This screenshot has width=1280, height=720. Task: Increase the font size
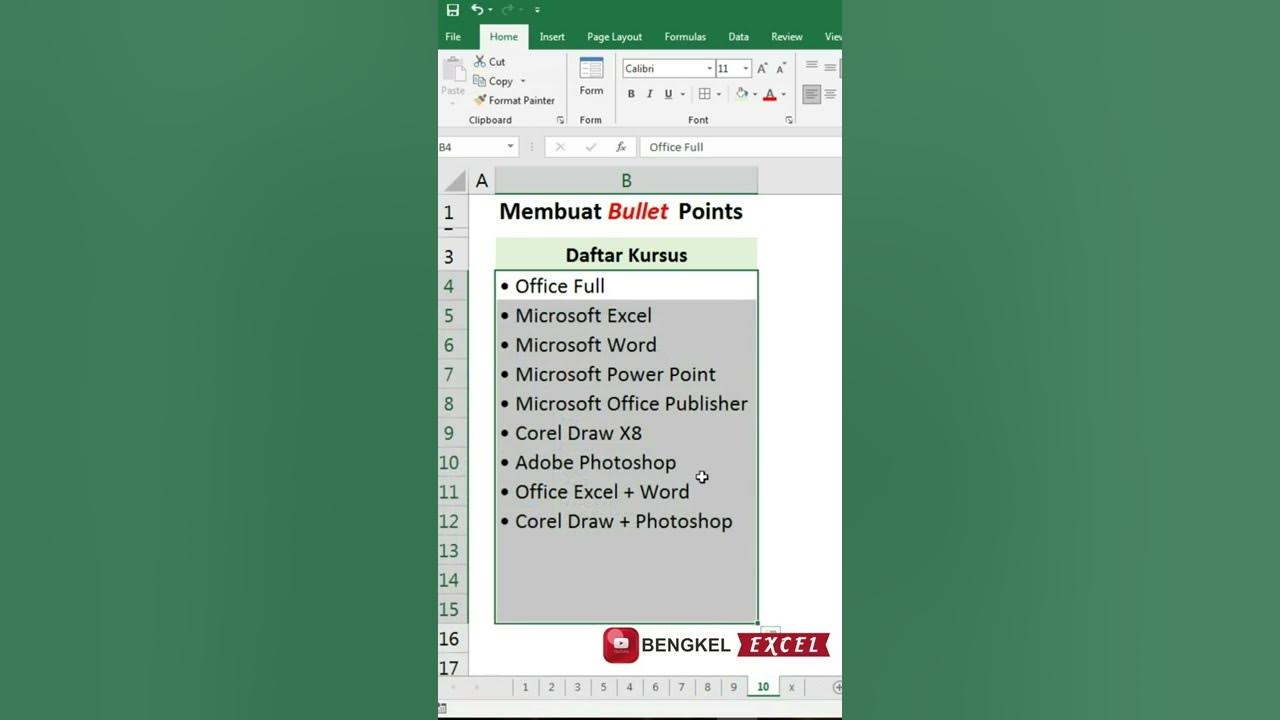click(x=762, y=68)
